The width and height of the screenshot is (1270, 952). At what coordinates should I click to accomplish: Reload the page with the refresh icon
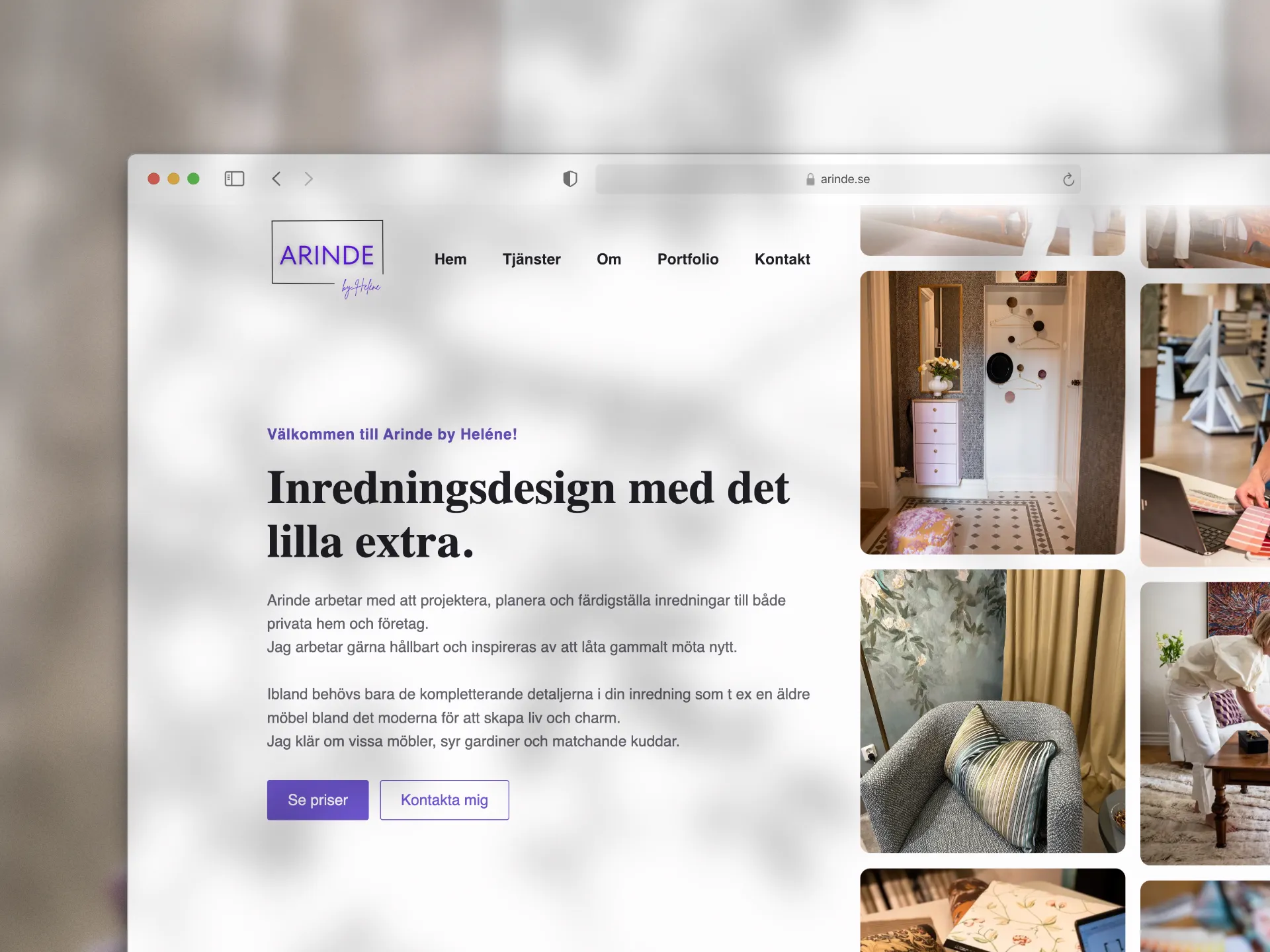1068,179
